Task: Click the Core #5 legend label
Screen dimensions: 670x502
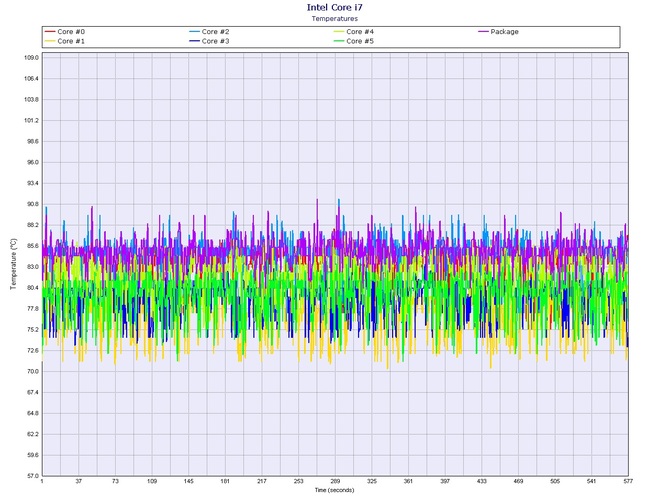Action: 360,41
